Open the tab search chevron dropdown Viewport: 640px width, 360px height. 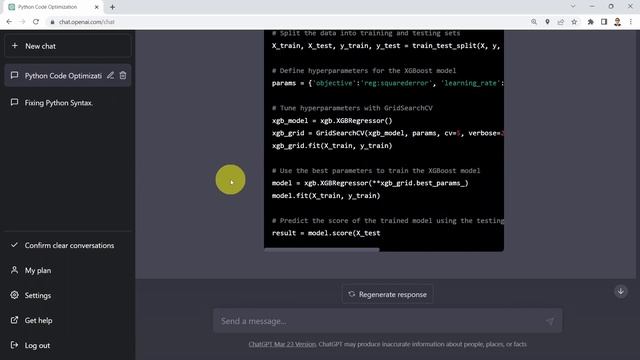[573, 7]
